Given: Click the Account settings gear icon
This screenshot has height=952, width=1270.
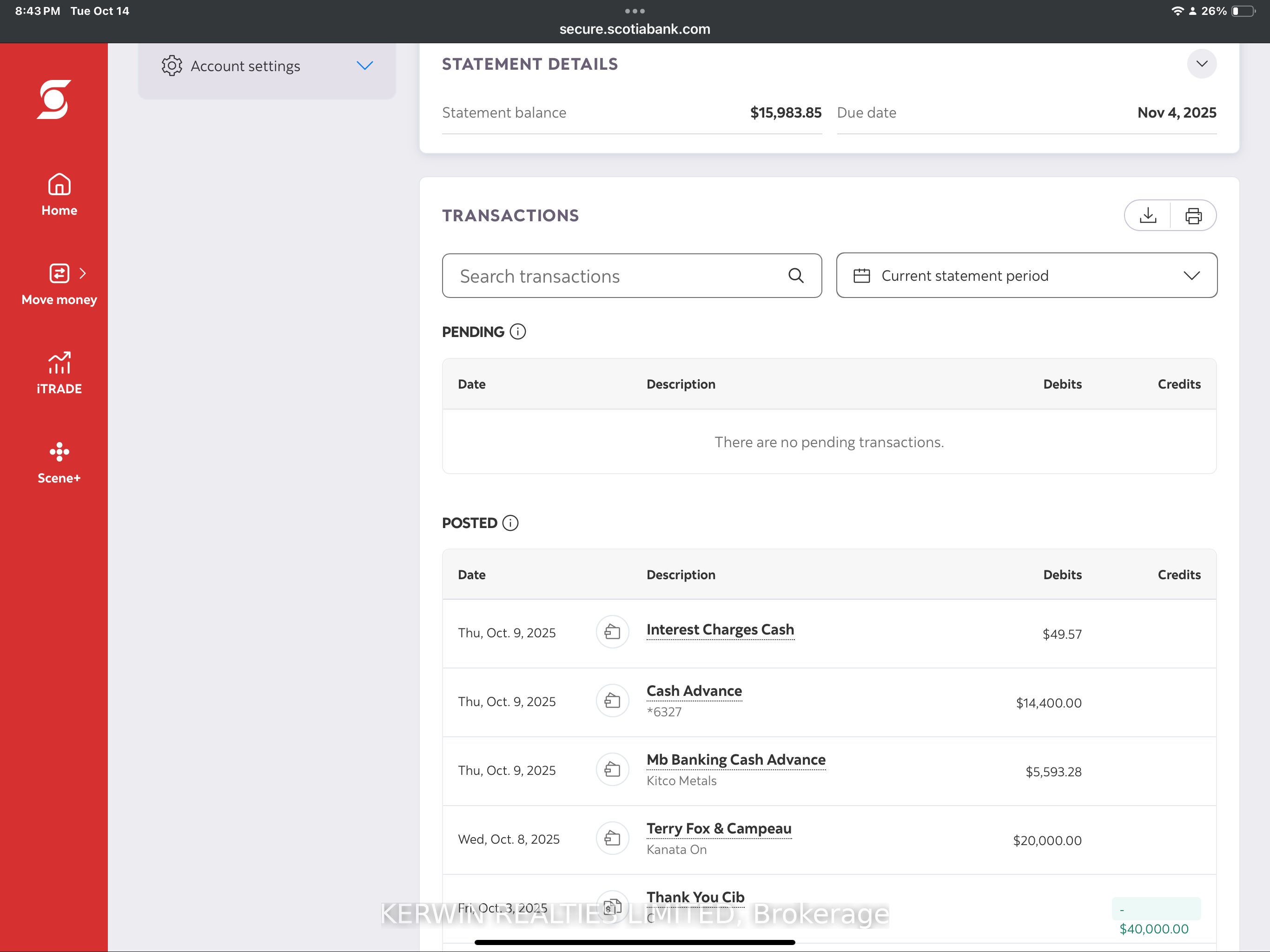Looking at the screenshot, I should [x=172, y=66].
